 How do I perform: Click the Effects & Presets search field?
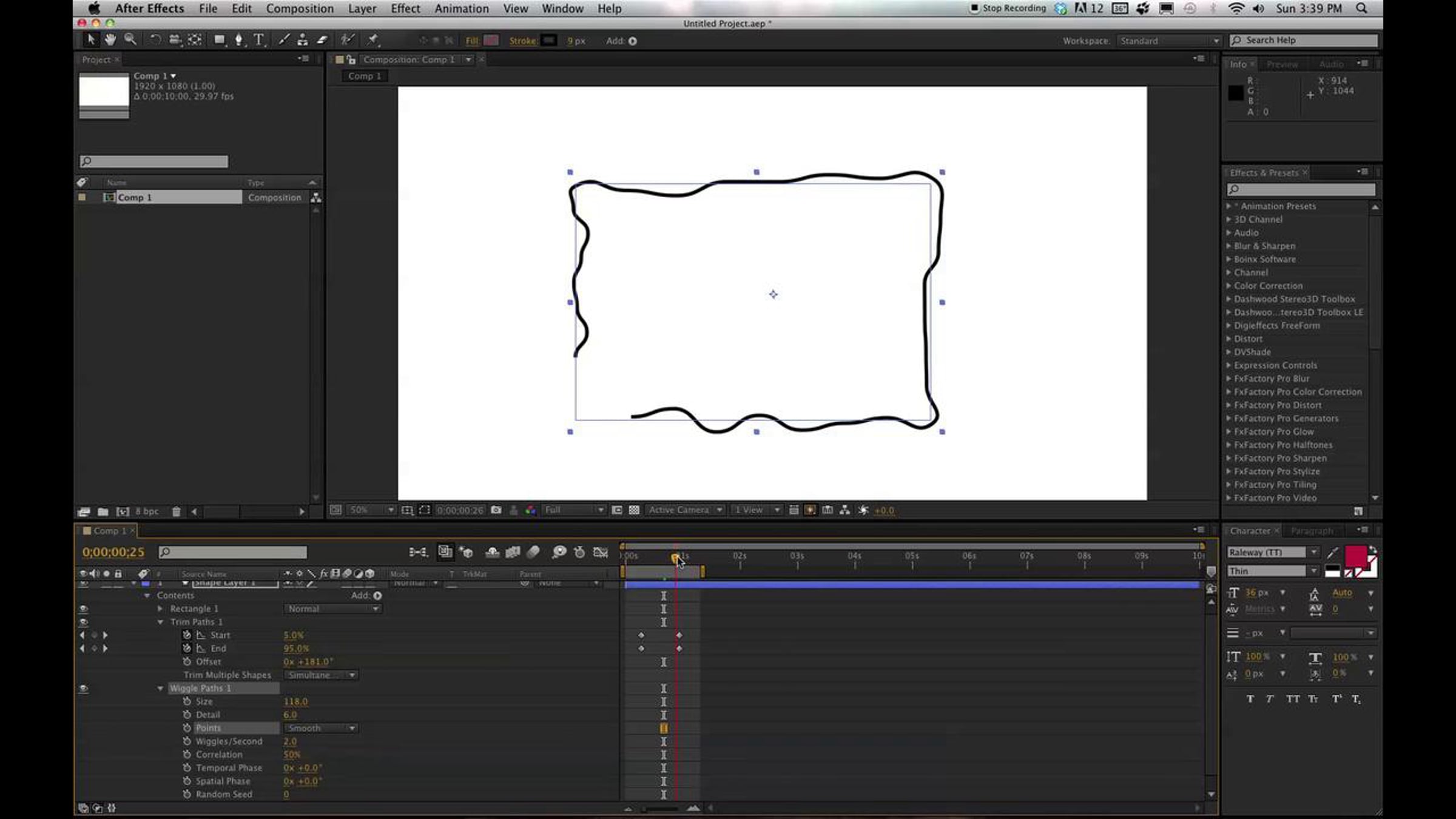click(1301, 190)
